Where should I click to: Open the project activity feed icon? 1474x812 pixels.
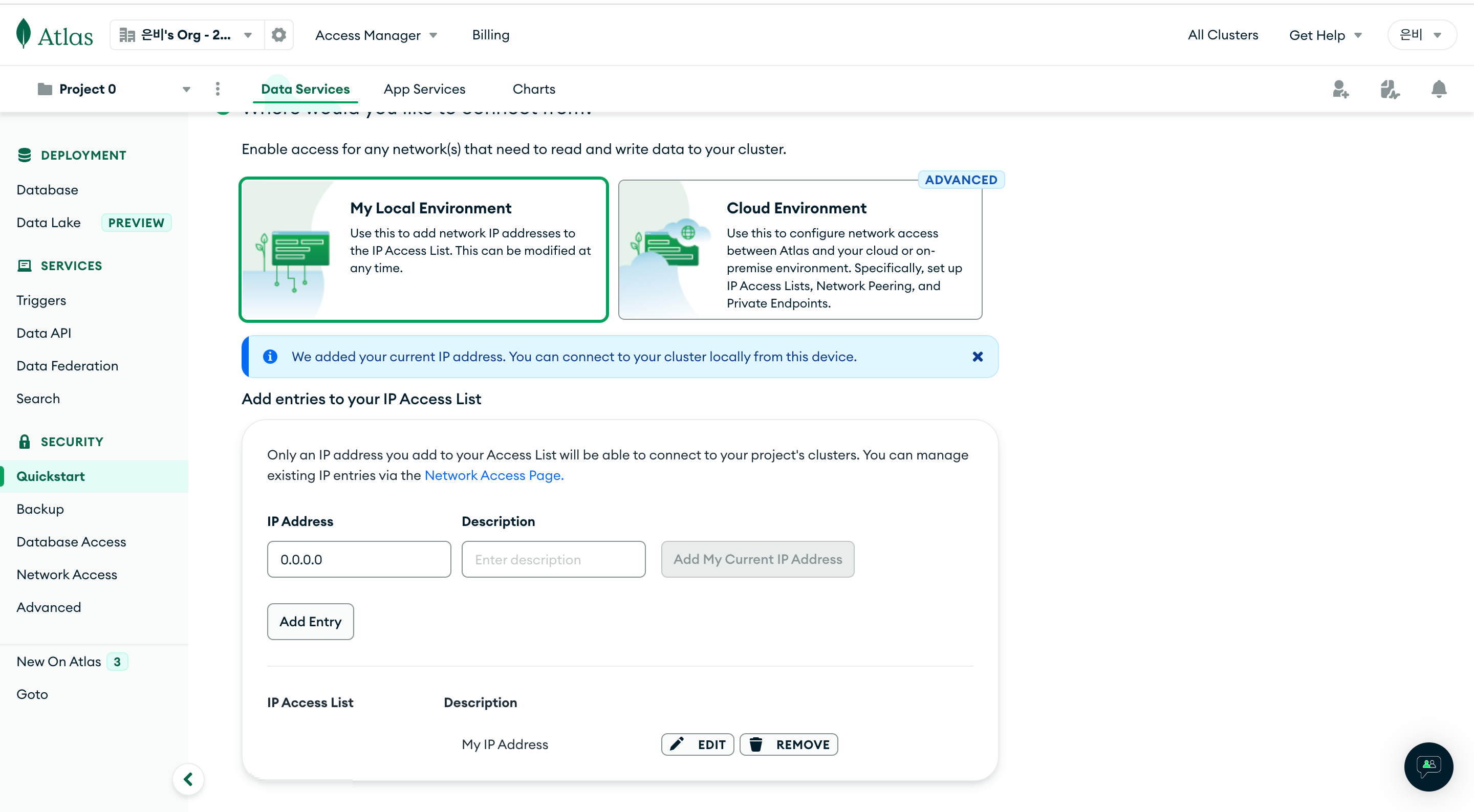coord(1390,89)
